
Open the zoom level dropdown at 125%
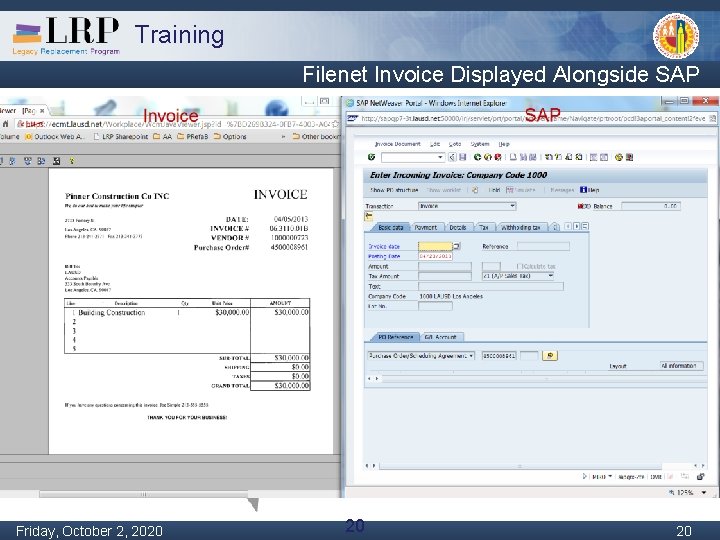click(x=704, y=492)
